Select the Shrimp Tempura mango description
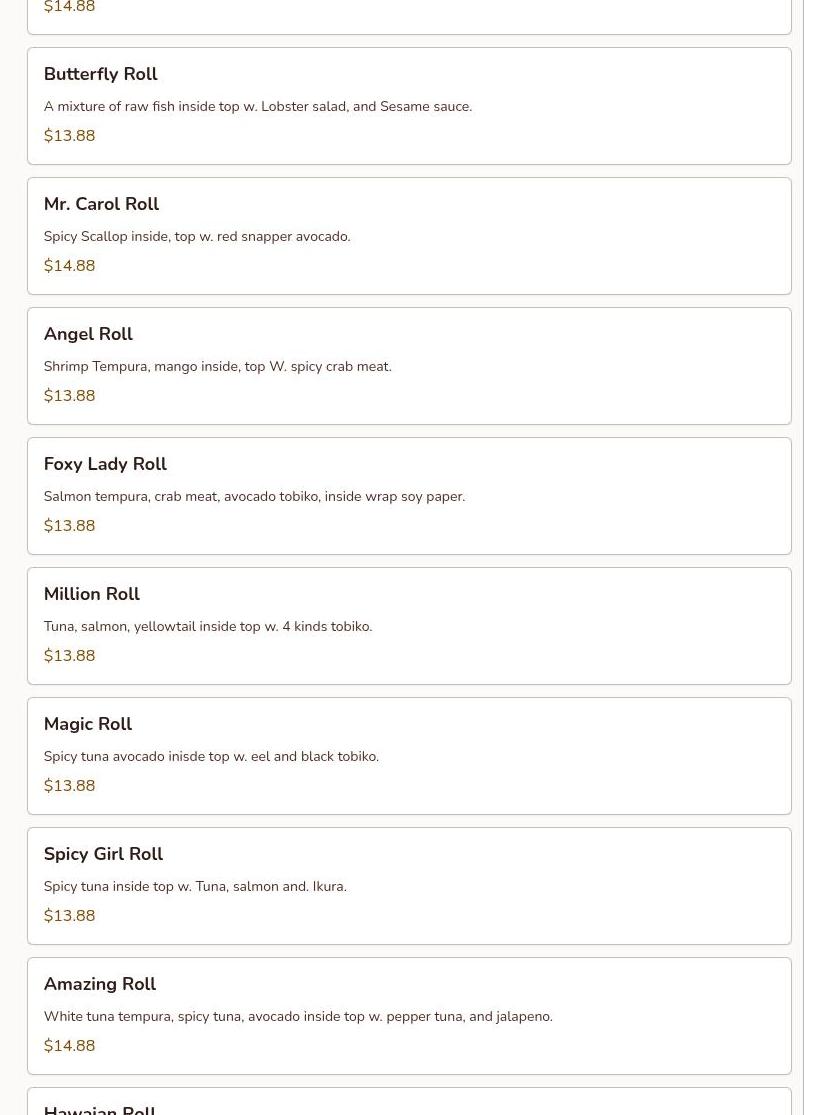Image resolution: width=824 pixels, height=1115 pixels. pyautogui.click(x=217, y=367)
